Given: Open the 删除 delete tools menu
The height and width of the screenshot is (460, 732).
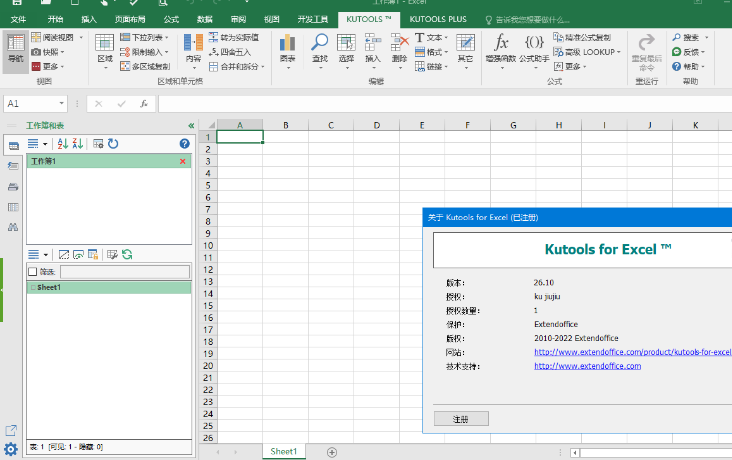Looking at the screenshot, I should coord(400,51).
